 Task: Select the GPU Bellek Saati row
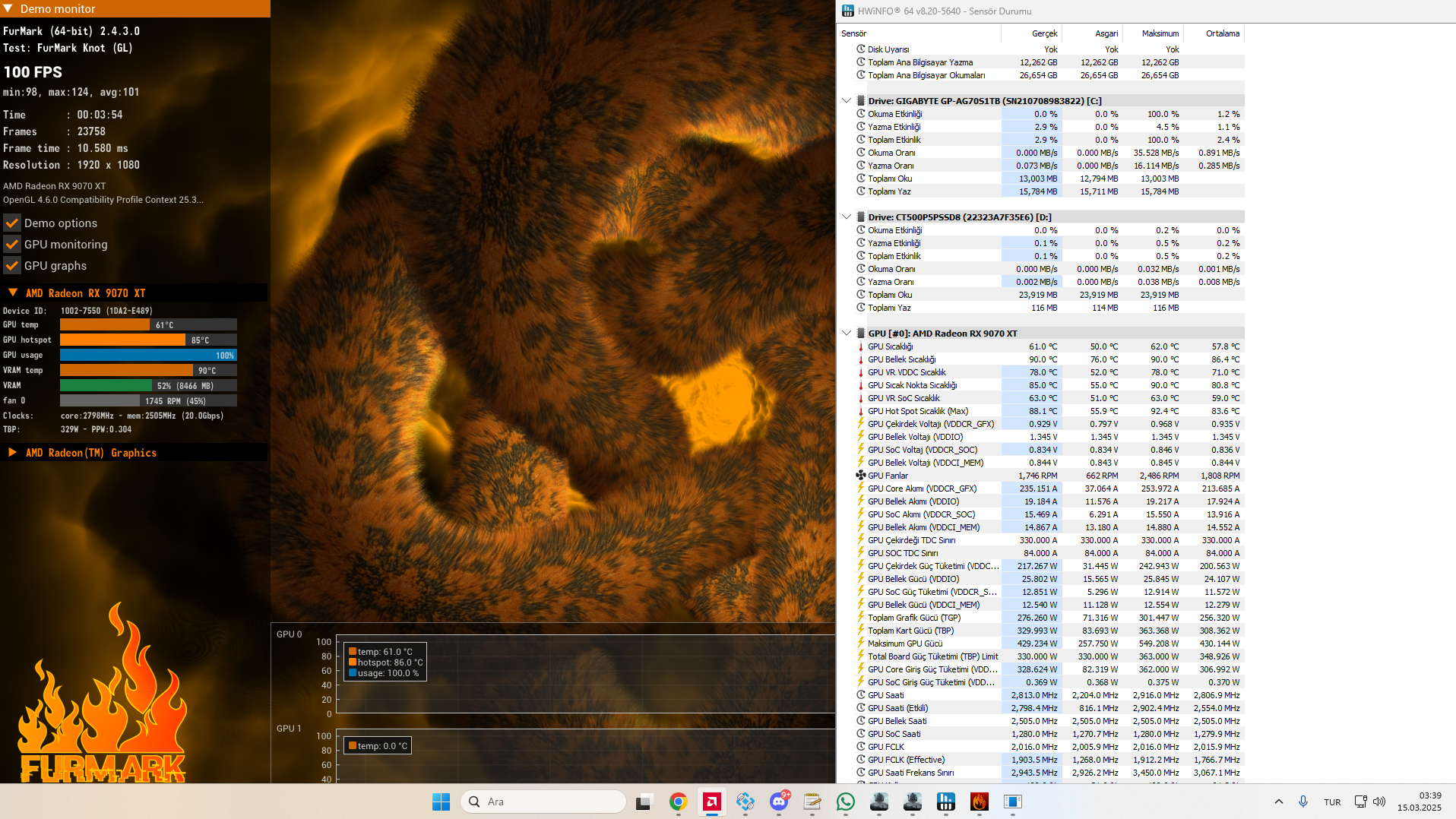pyautogui.click(x=1041, y=721)
